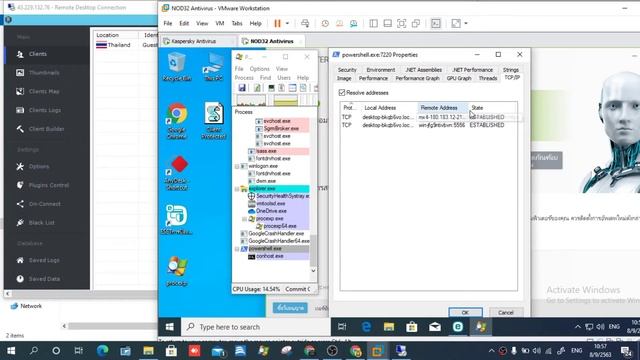Open the Environment tab in properties
Screen dimensions: 640x360
point(381,70)
